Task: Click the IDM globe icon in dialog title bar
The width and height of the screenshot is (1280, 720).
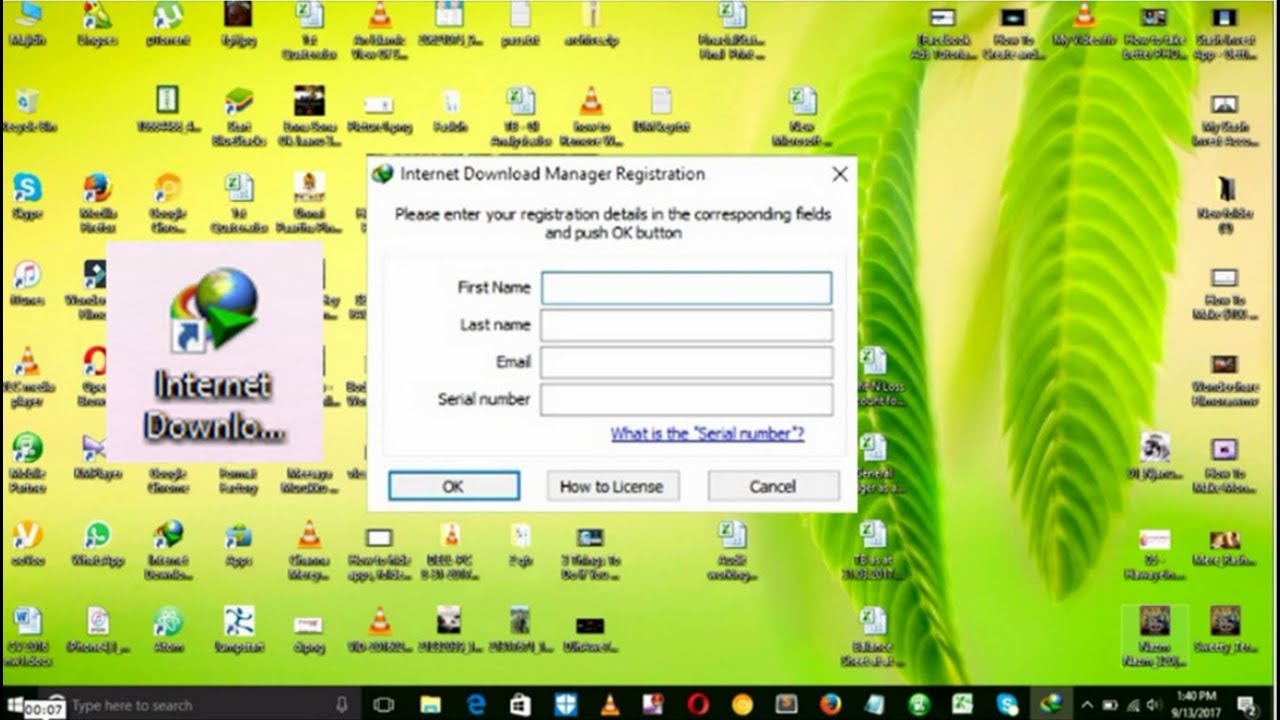Action: pyautogui.click(x=382, y=174)
